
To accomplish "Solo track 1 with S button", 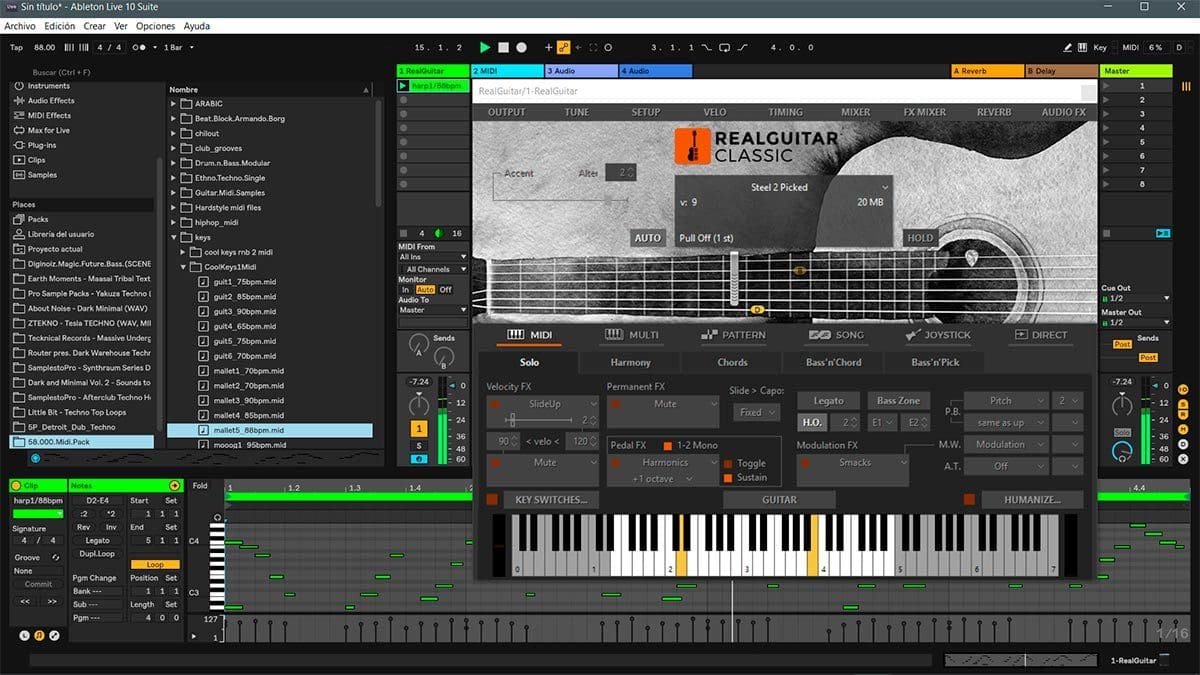I will [421, 445].
